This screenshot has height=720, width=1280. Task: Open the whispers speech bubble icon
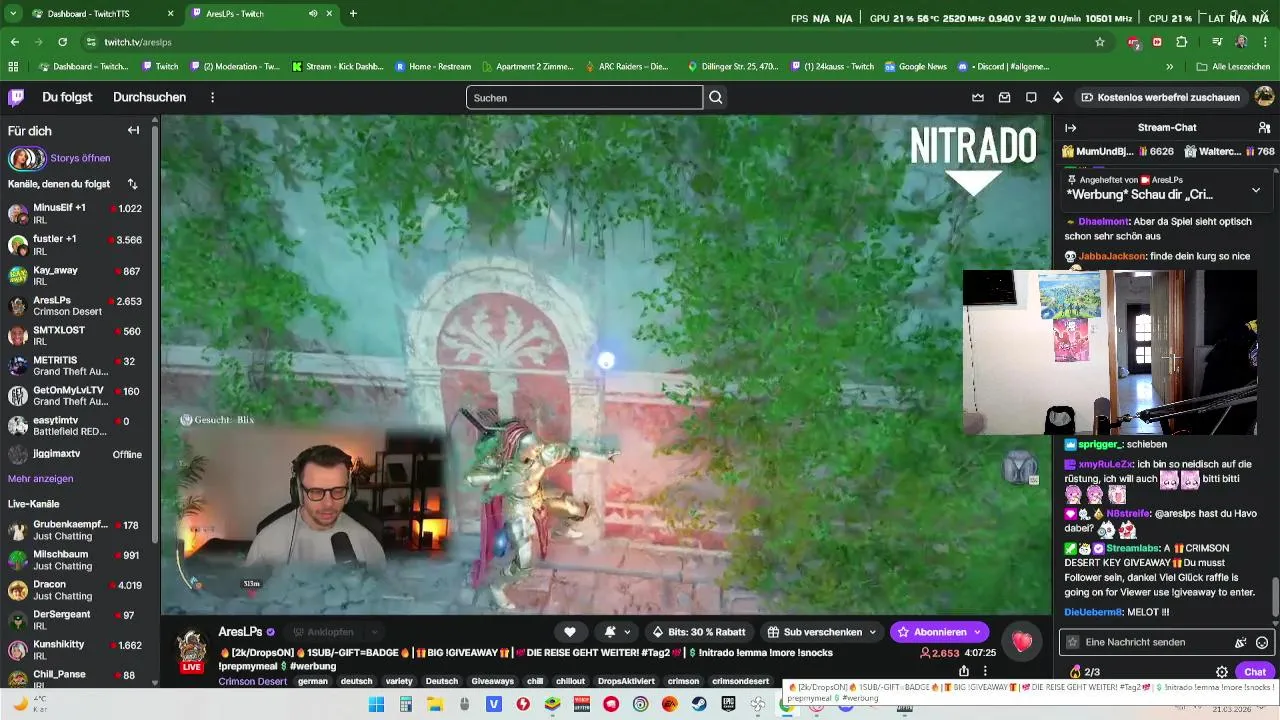pyautogui.click(x=1031, y=97)
